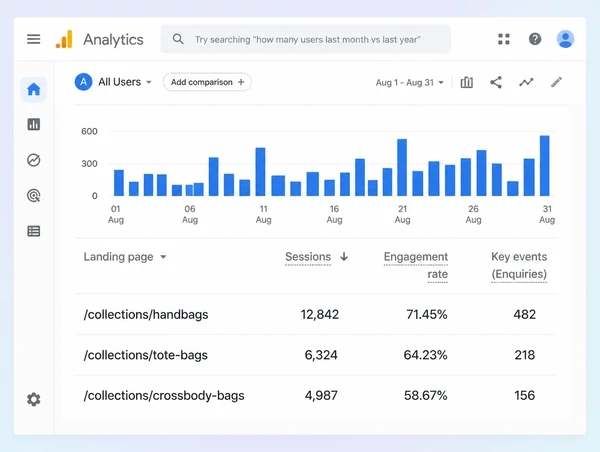The image size is (600, 452).
Task: Go to Home in the sidebar
Action: click(34, 89)
